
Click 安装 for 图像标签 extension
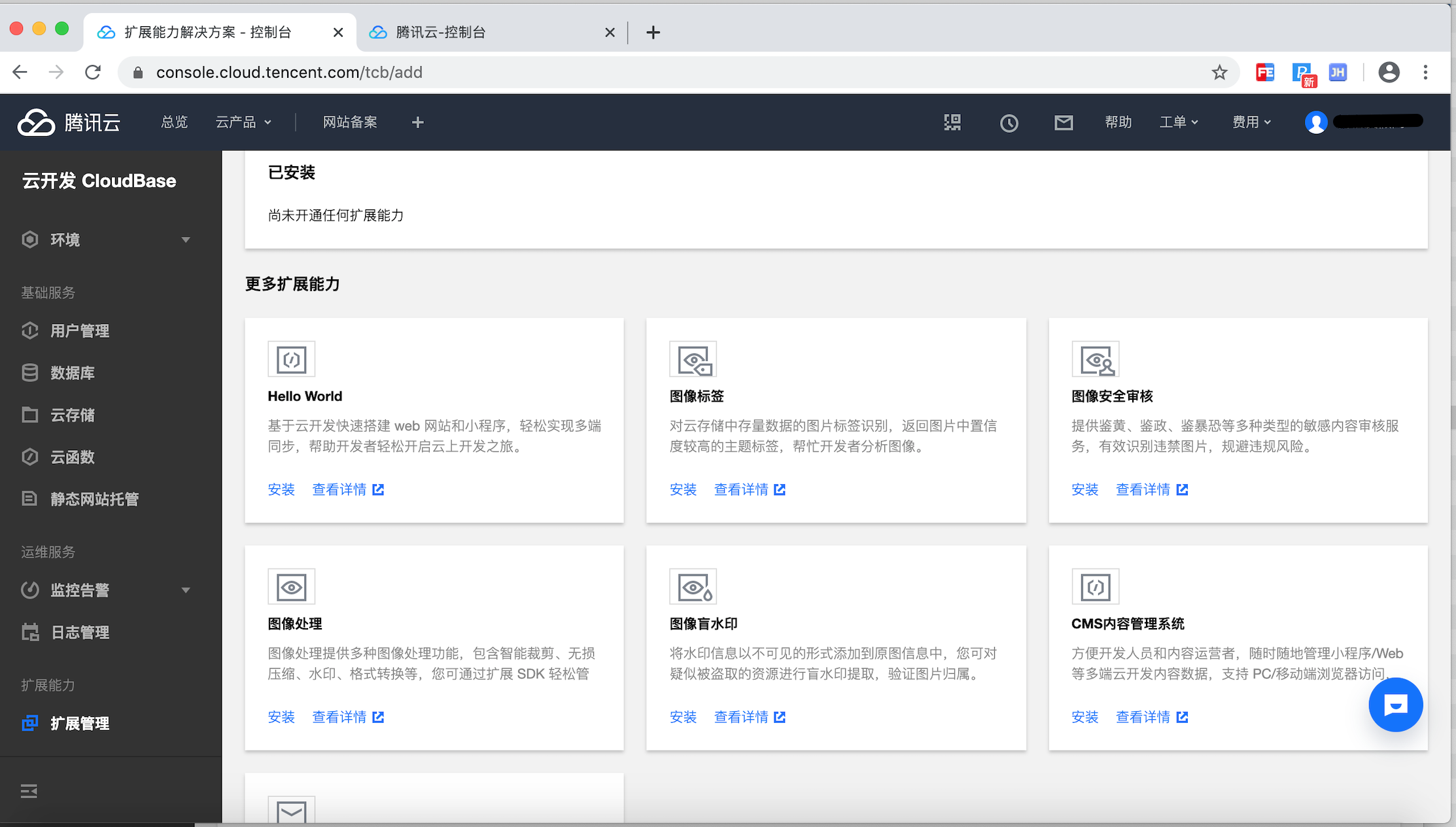(683, 489)
